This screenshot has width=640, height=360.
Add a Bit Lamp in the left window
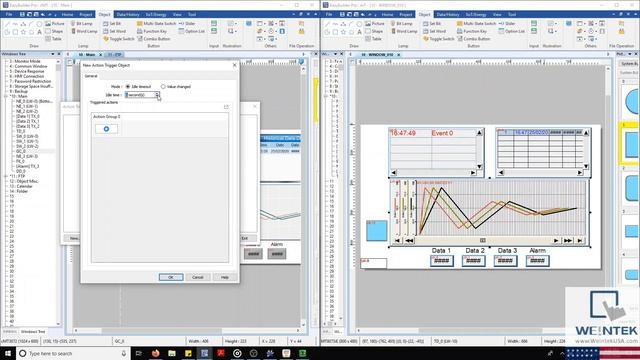point(82,24)
